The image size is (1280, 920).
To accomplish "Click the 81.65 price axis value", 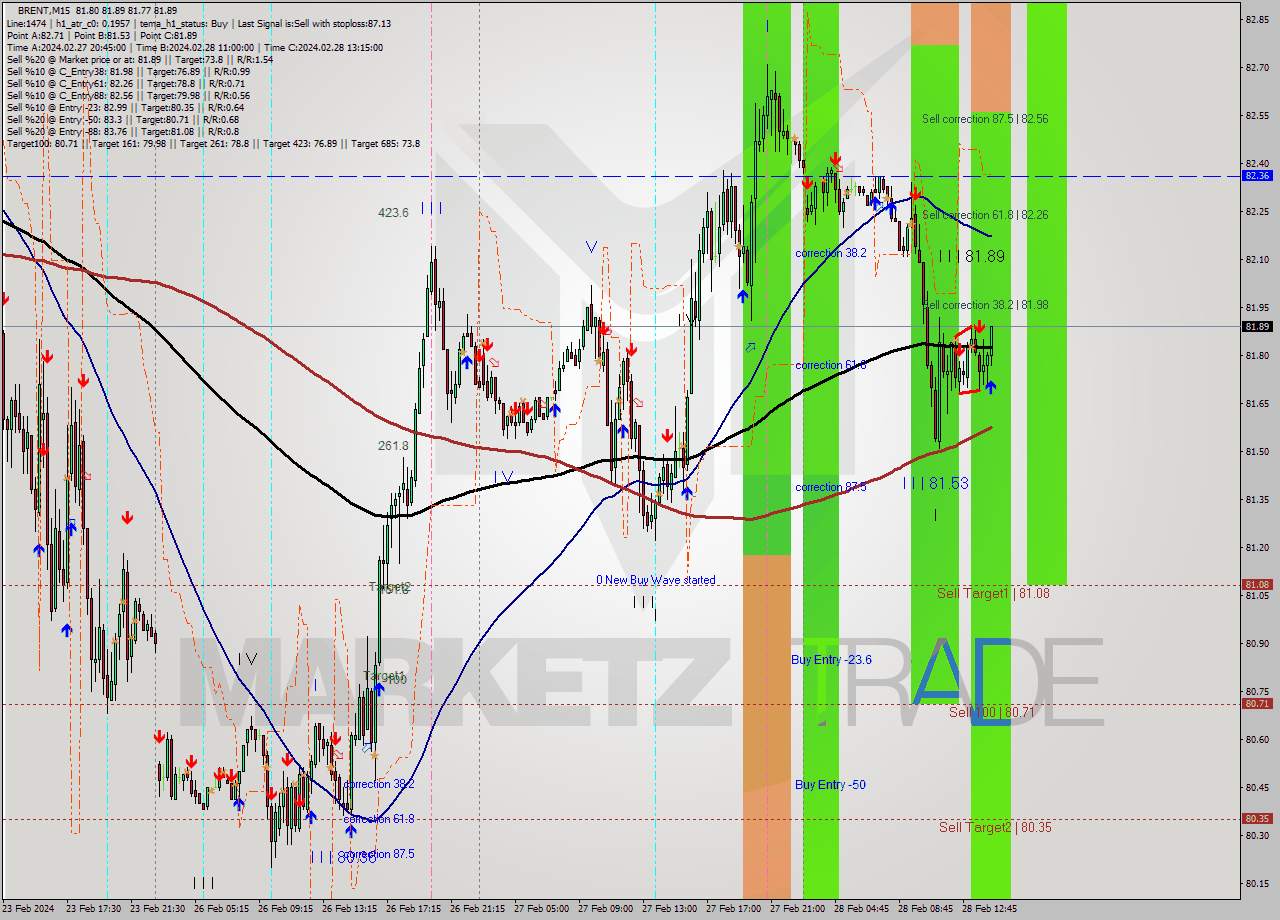I will click(x=1257, y=403).
